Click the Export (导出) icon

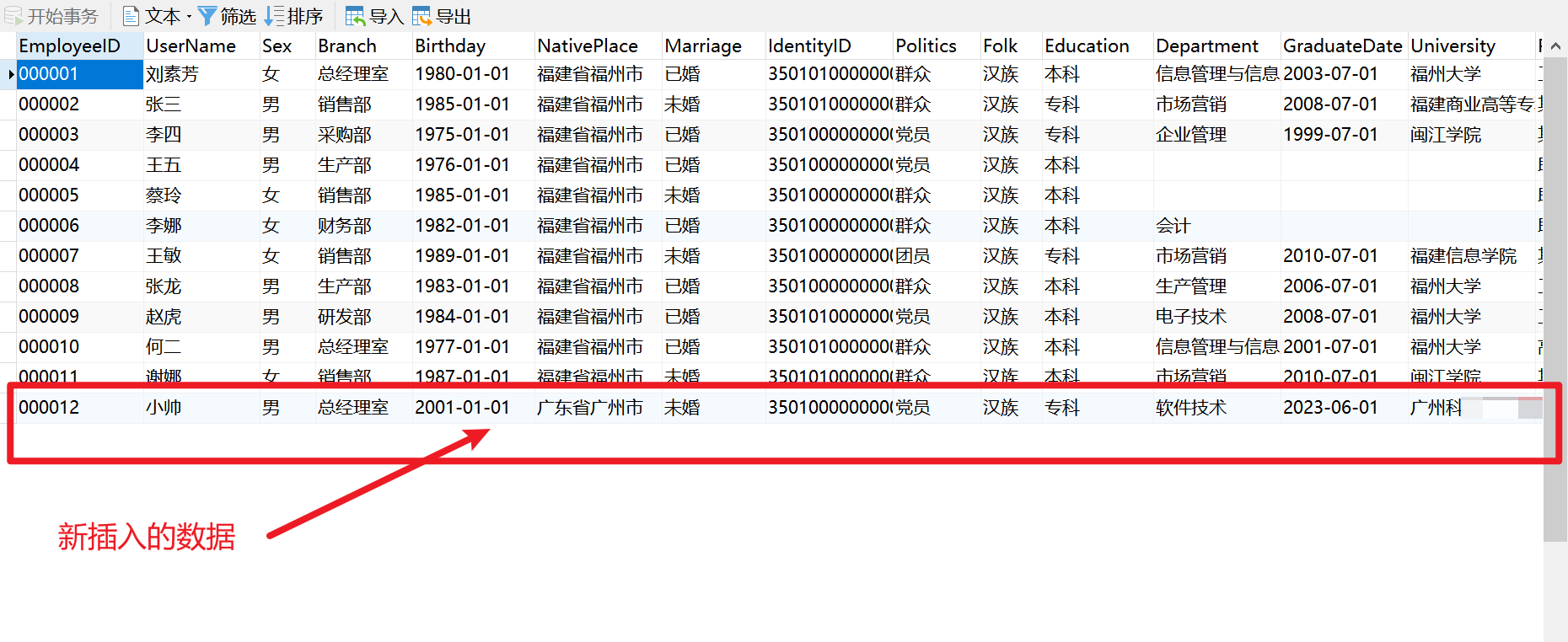tap(422, 16)
